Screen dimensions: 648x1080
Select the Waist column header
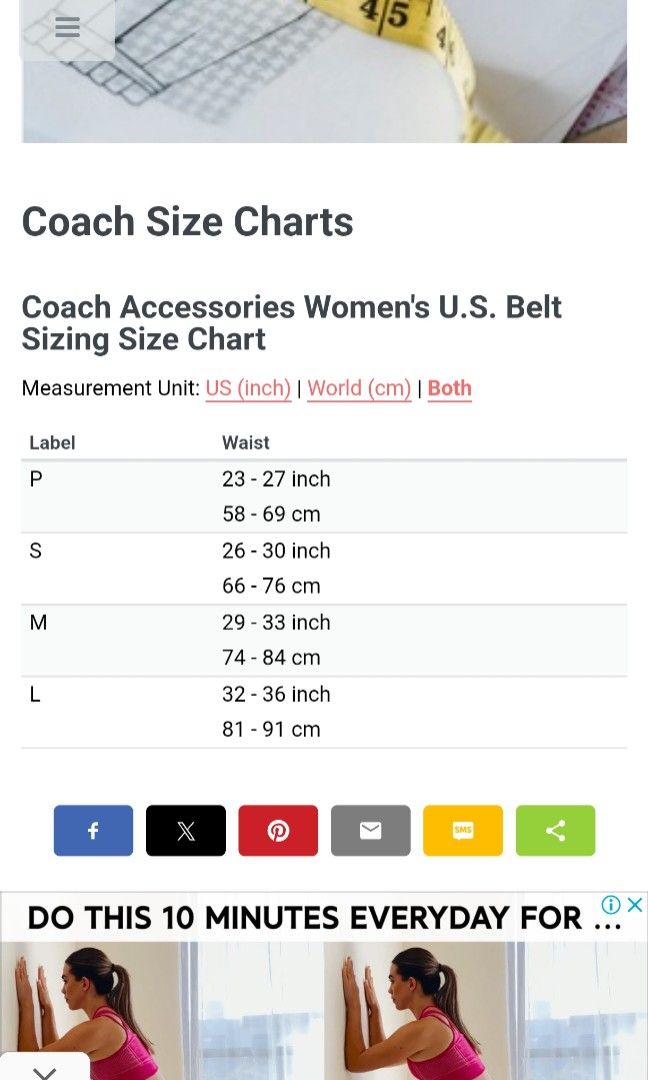tap(245, 442)
